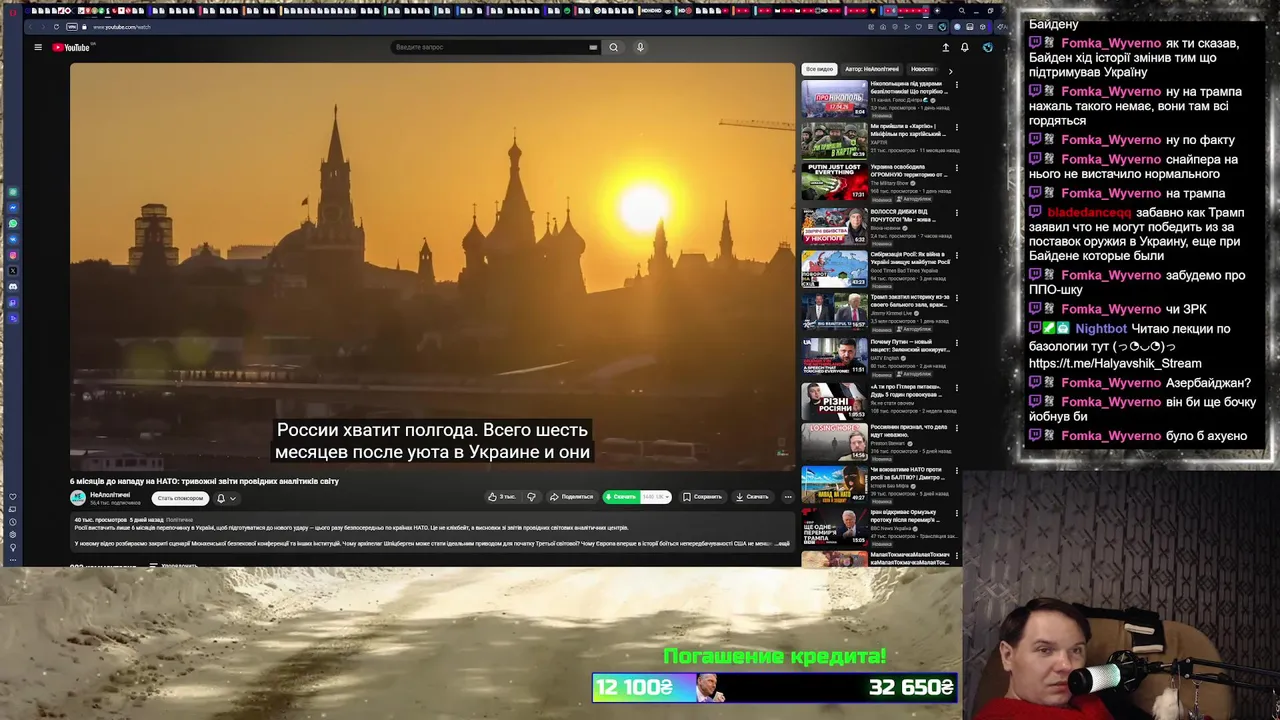This screenshot has width=1280, height=720.
Task: Click the video title text 6 місяців до нападу на НАТО
Action: click(204, 481)
